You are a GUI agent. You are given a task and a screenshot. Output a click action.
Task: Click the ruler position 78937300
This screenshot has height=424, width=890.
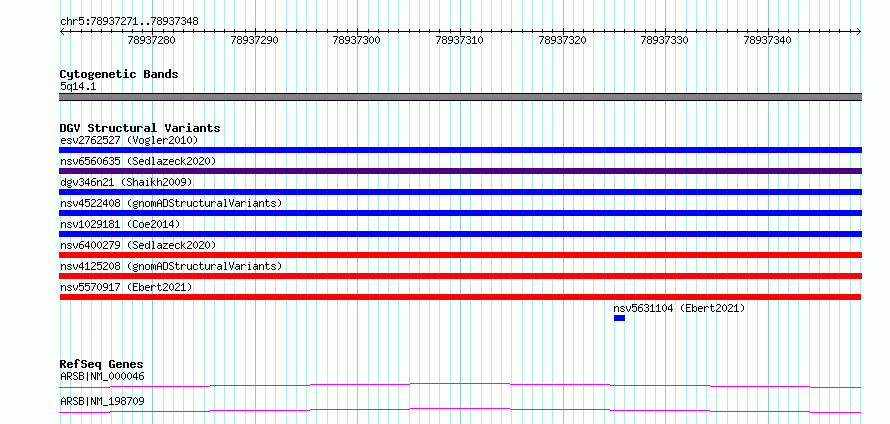[x=356, y=40]
